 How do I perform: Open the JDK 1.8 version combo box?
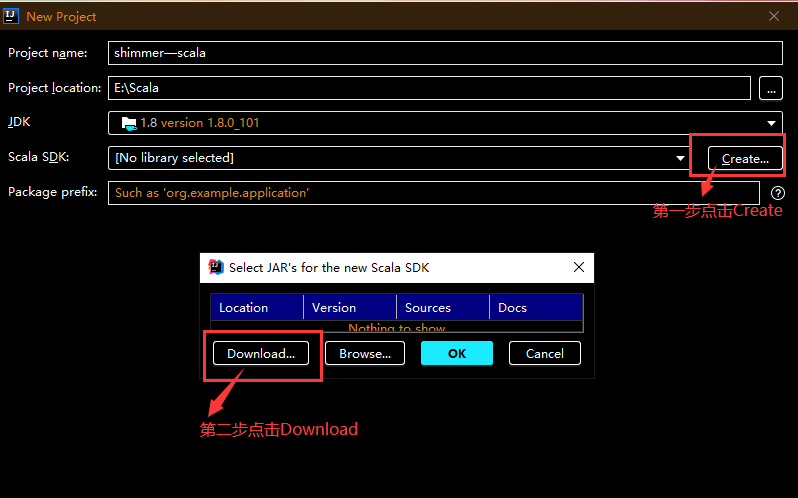point(445,123)
